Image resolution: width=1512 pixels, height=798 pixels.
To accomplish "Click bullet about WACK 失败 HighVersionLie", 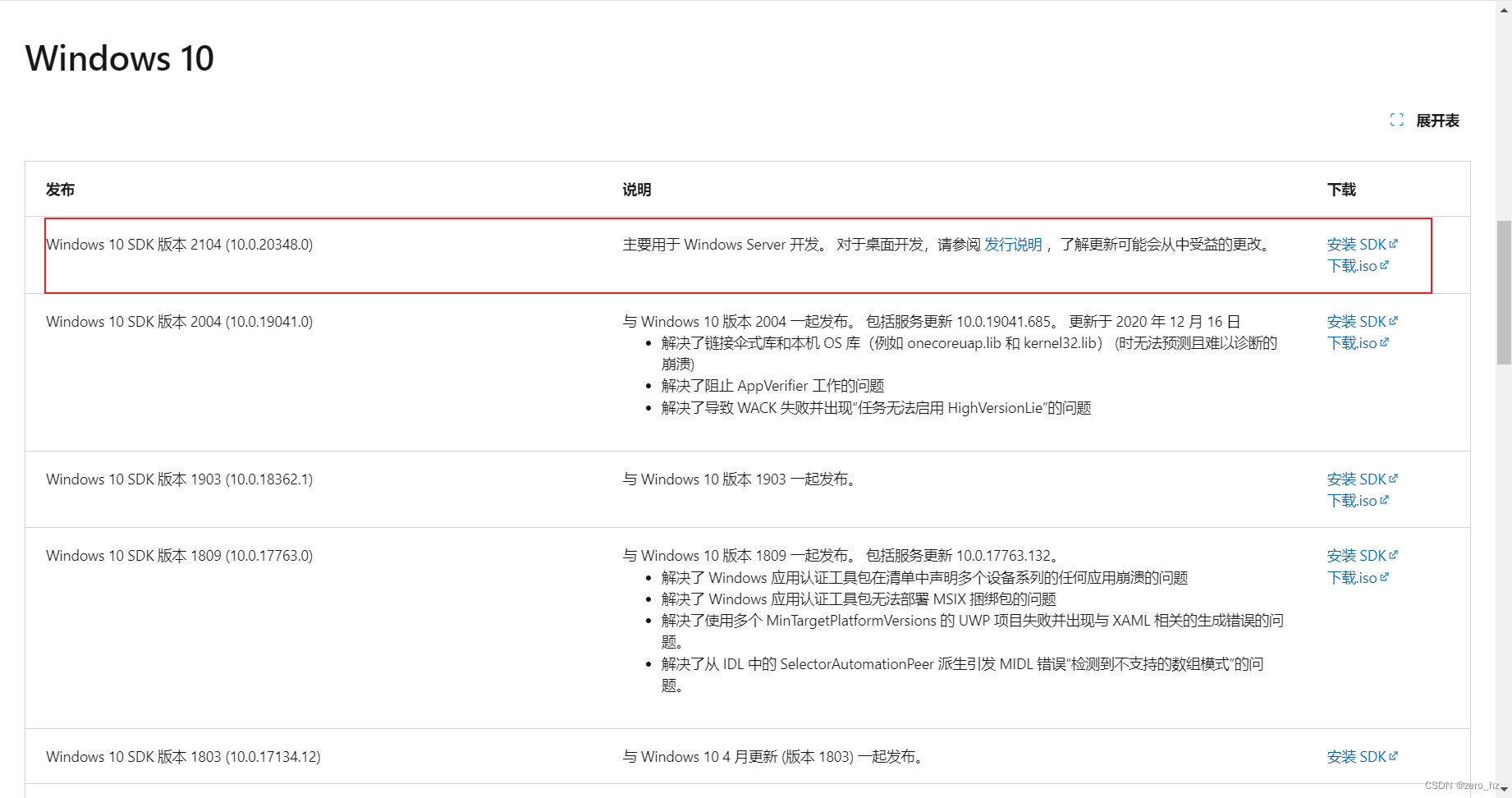I will pos(876,408).
